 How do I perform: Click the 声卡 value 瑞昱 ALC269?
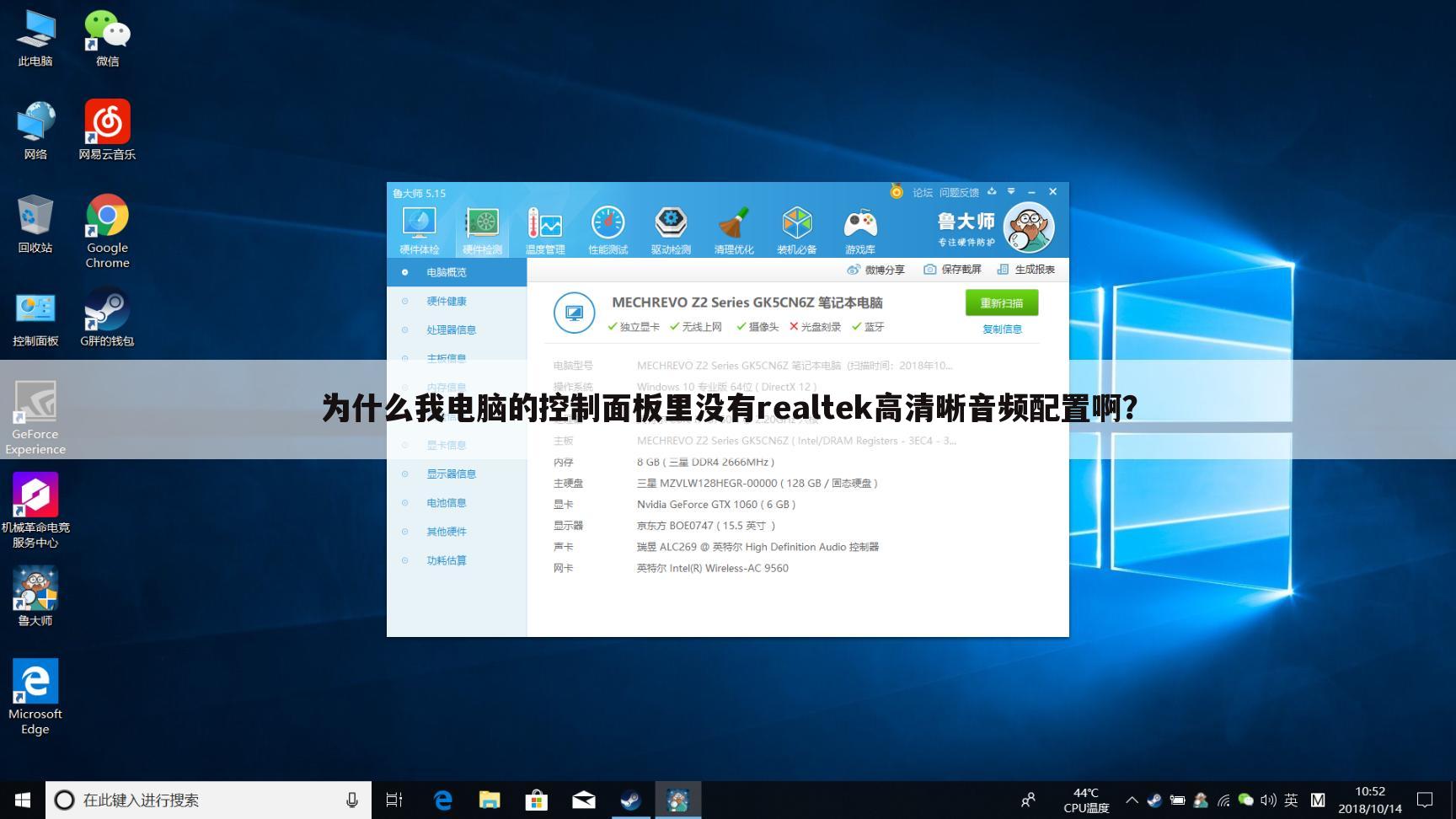pyautogui.click(x=757, y=547)
